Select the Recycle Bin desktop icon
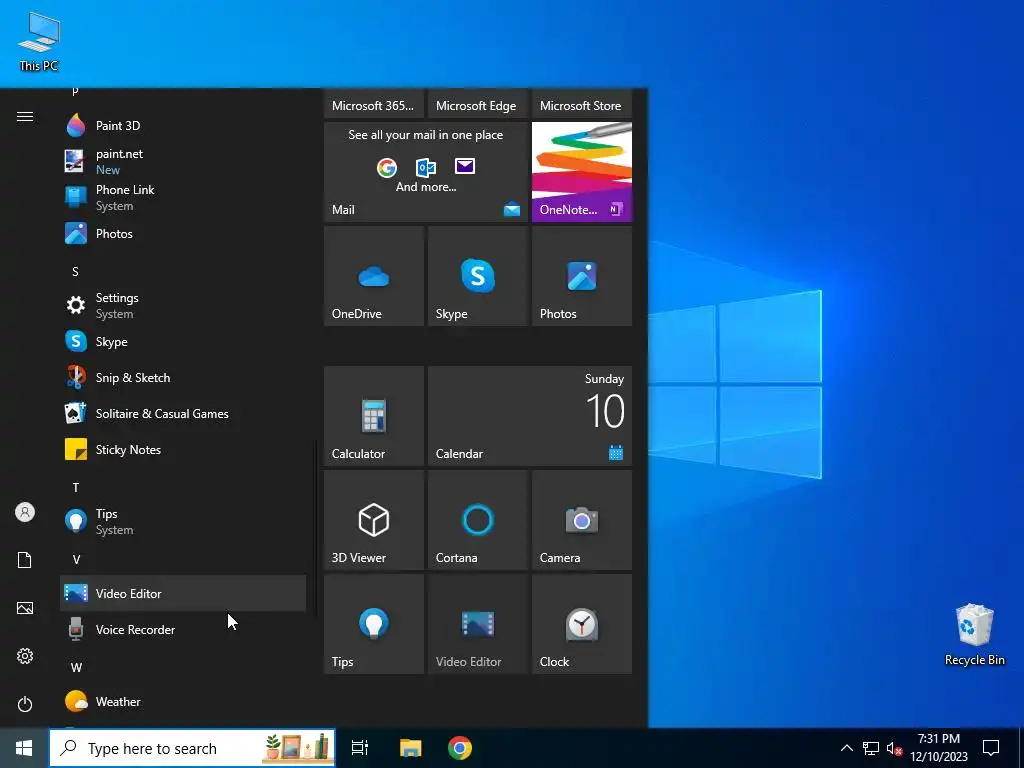The height and width of the screenshot is (768, 1024). tap(974, 635)
